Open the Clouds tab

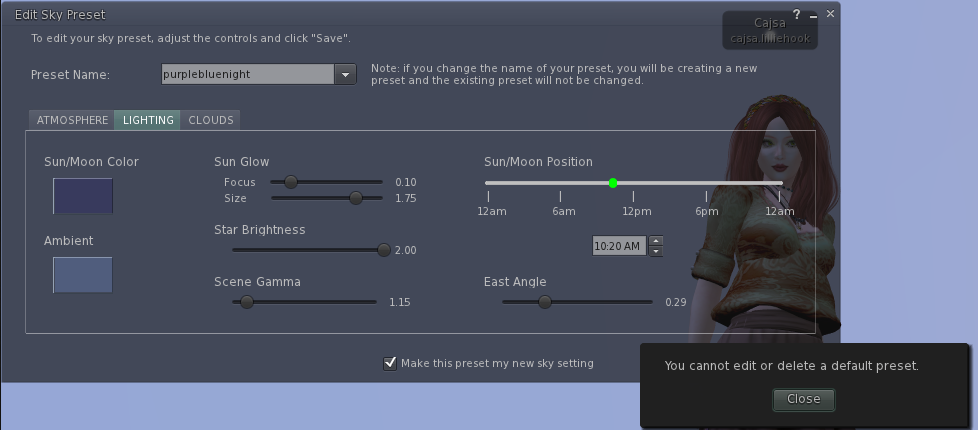pyautogui.click(x=211, y=120)
